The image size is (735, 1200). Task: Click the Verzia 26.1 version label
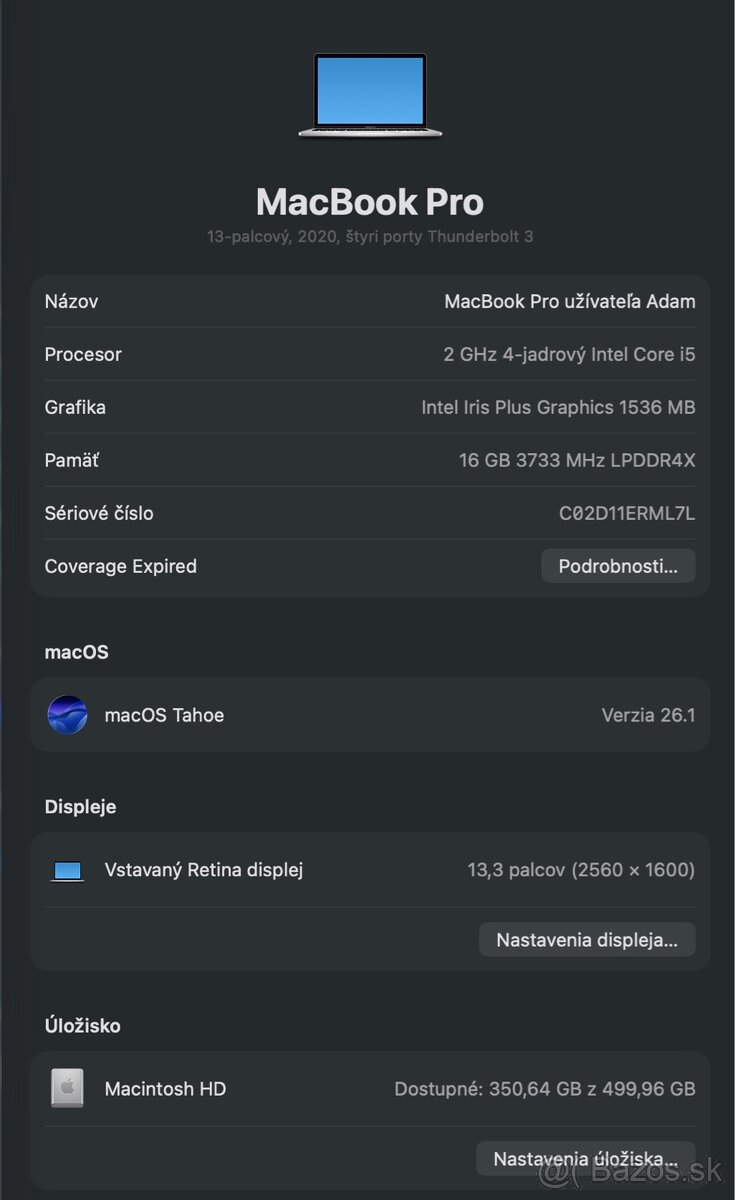point(648,714)
